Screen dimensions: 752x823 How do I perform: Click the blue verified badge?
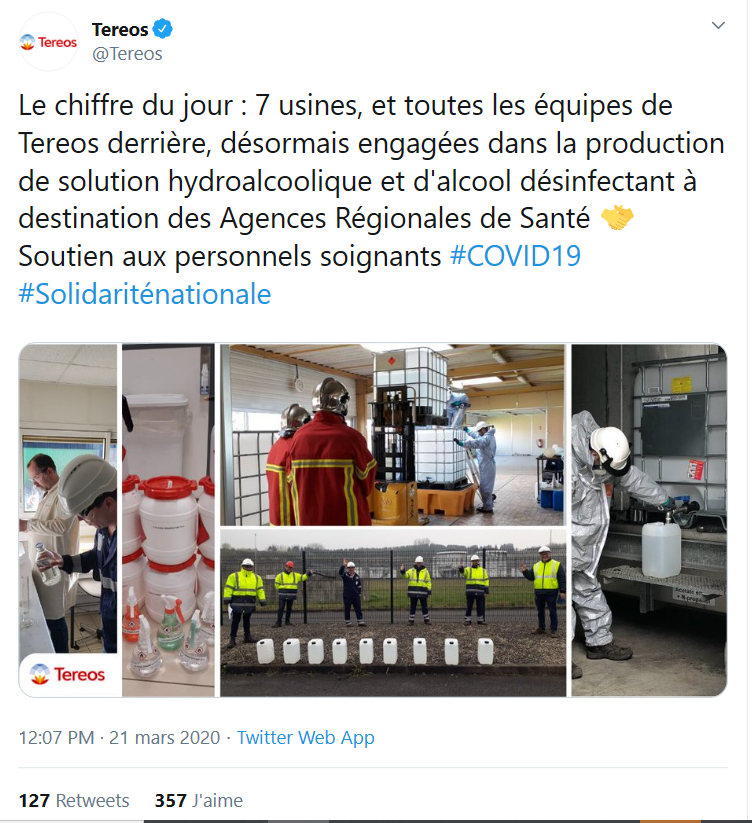[x=163, y=29]
